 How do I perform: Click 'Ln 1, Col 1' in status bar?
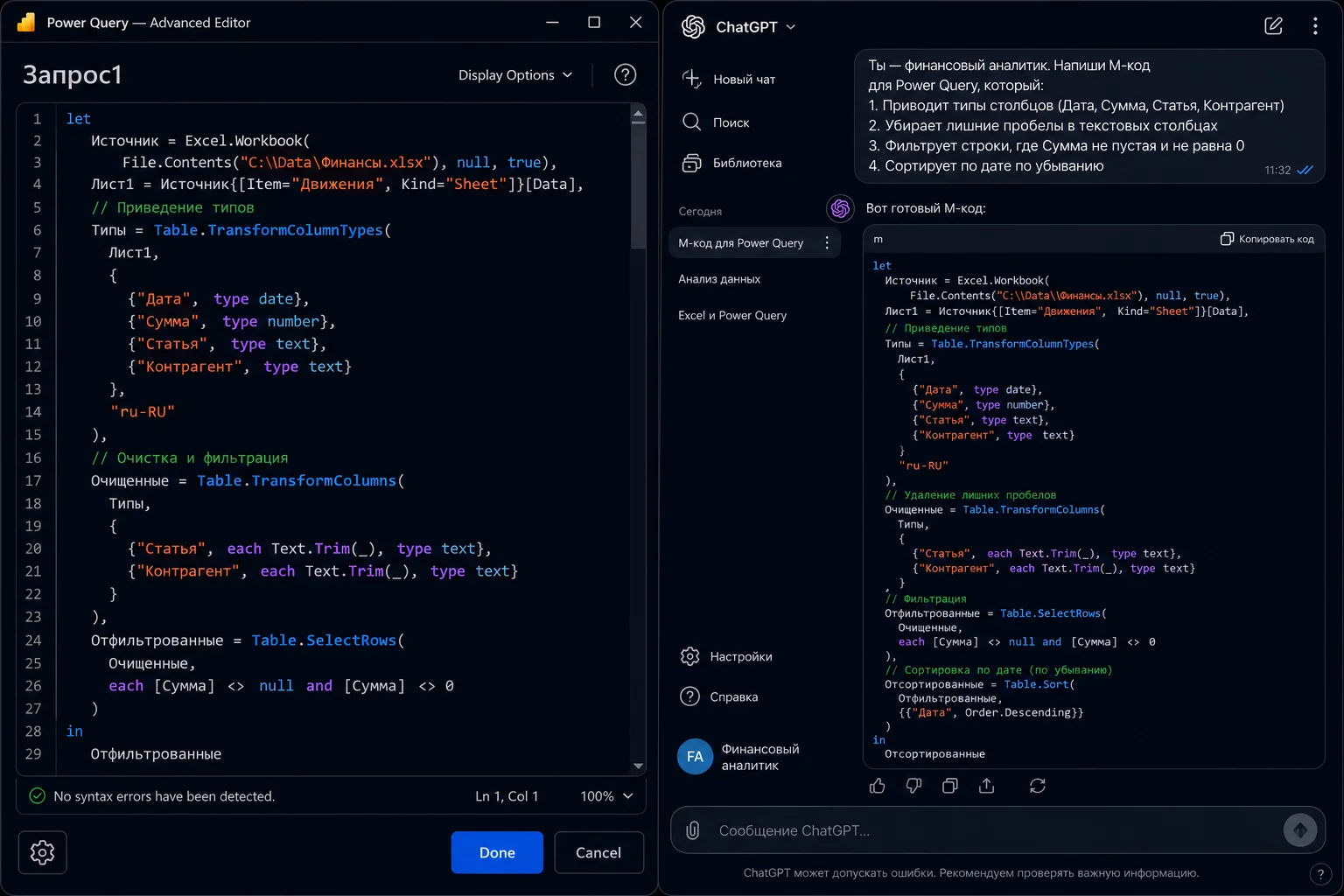(507, 796)
